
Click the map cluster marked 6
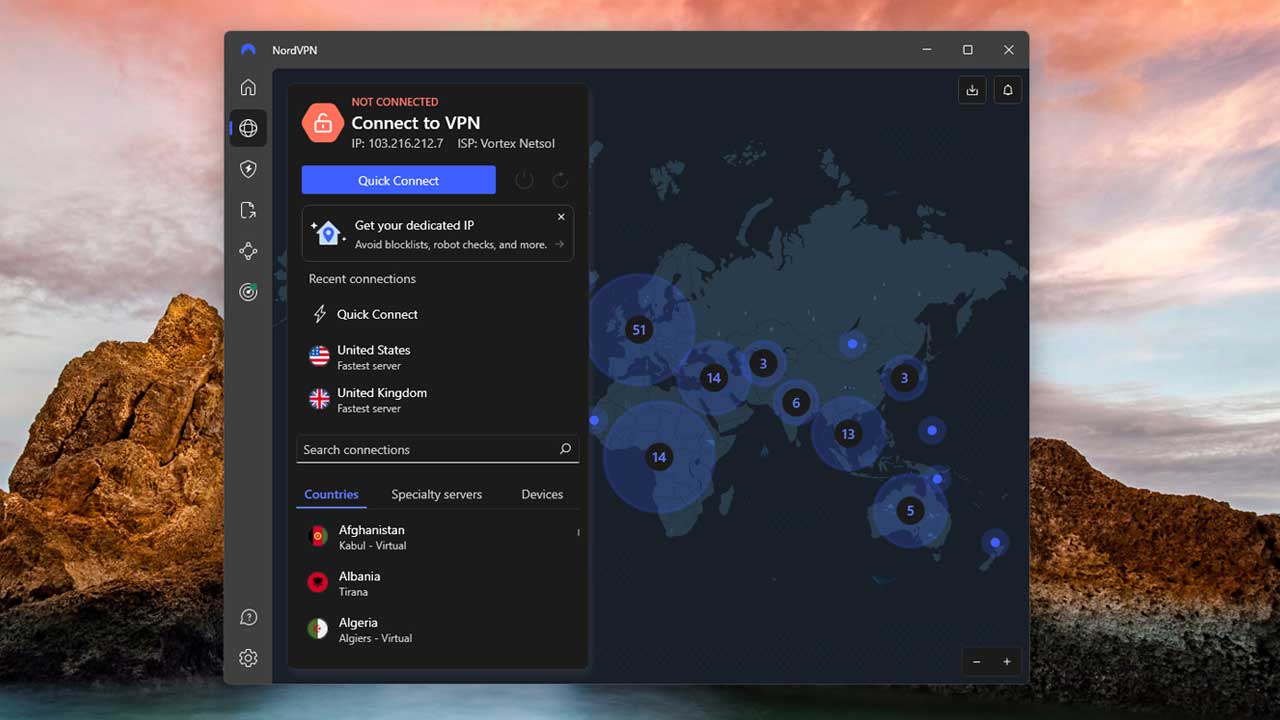[x=796, y=403]
